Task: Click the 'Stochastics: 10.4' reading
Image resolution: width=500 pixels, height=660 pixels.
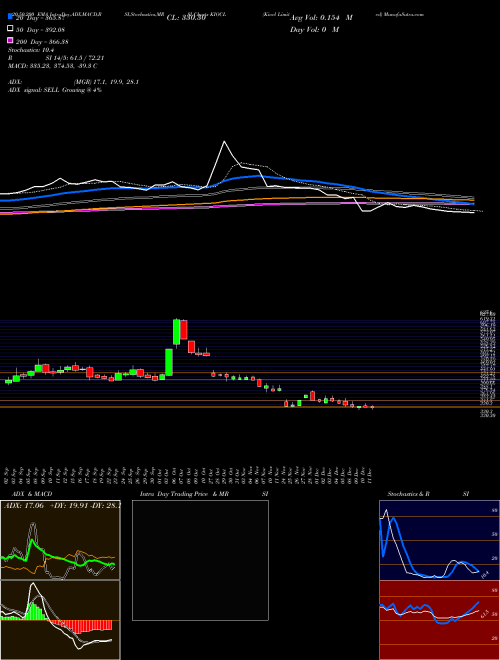Action: (x=30, y=50)
